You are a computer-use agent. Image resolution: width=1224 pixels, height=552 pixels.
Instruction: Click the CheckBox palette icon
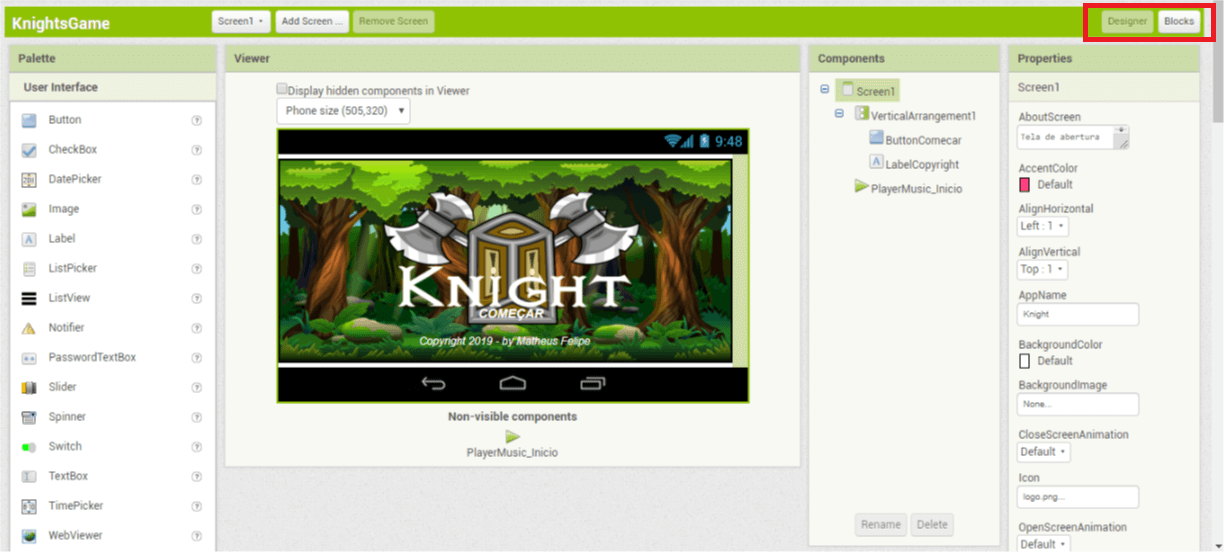pos(29,150)
